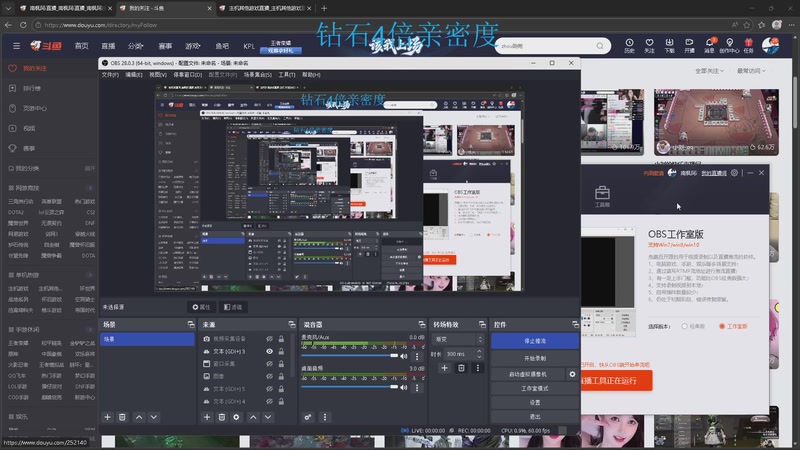800x450 pixels.
Task: Click 工作室模式 studio mode button
Action: [x=535, y=388]
